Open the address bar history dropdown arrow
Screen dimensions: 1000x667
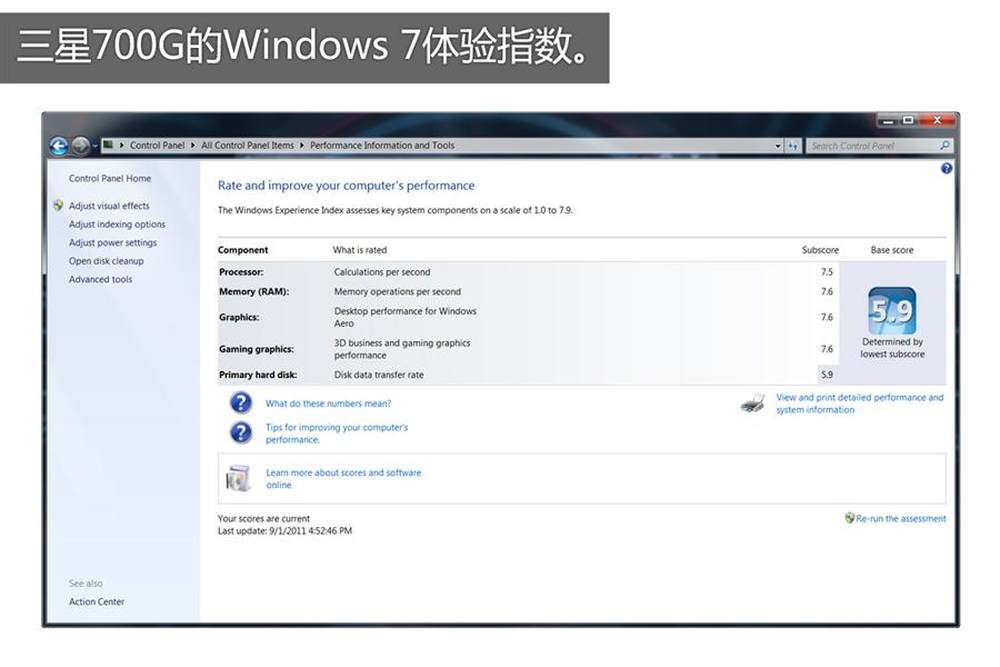[778, 146]
